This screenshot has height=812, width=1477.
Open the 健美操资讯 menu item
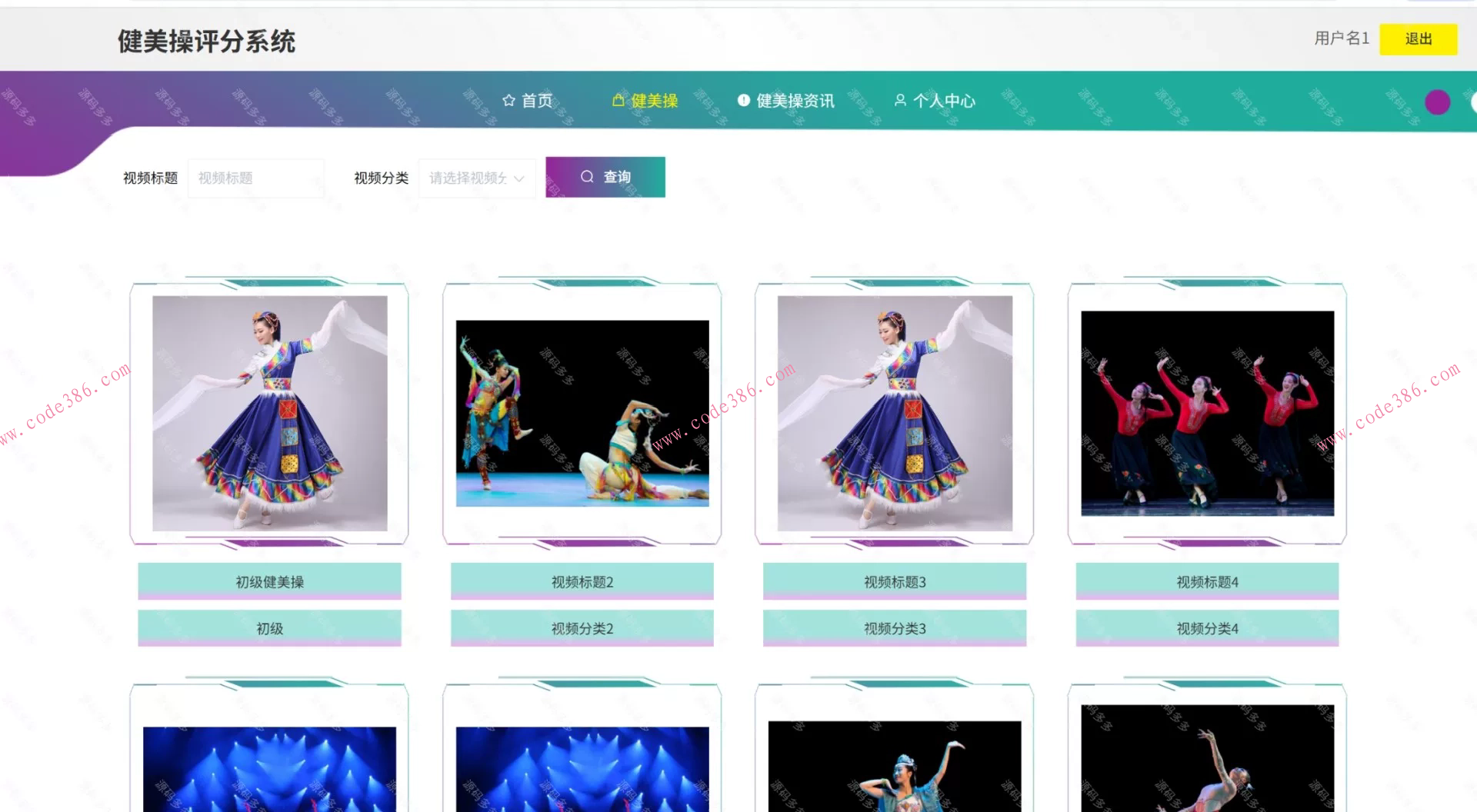[x=796, y=100]
